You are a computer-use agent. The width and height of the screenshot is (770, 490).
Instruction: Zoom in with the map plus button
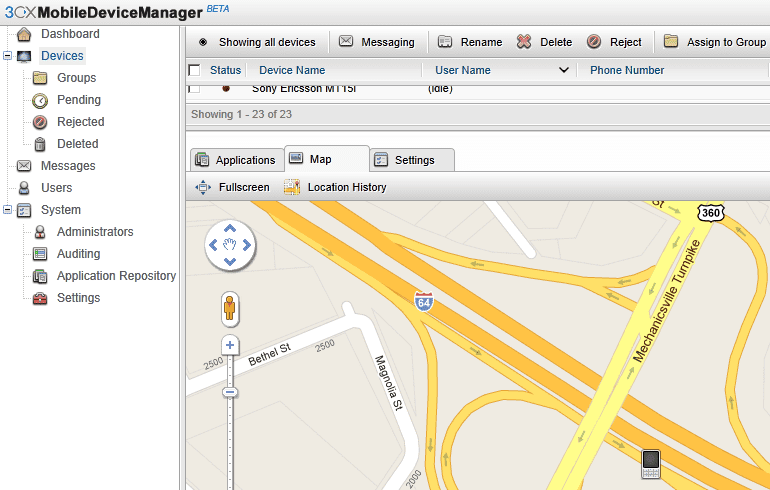pos(230,345)
